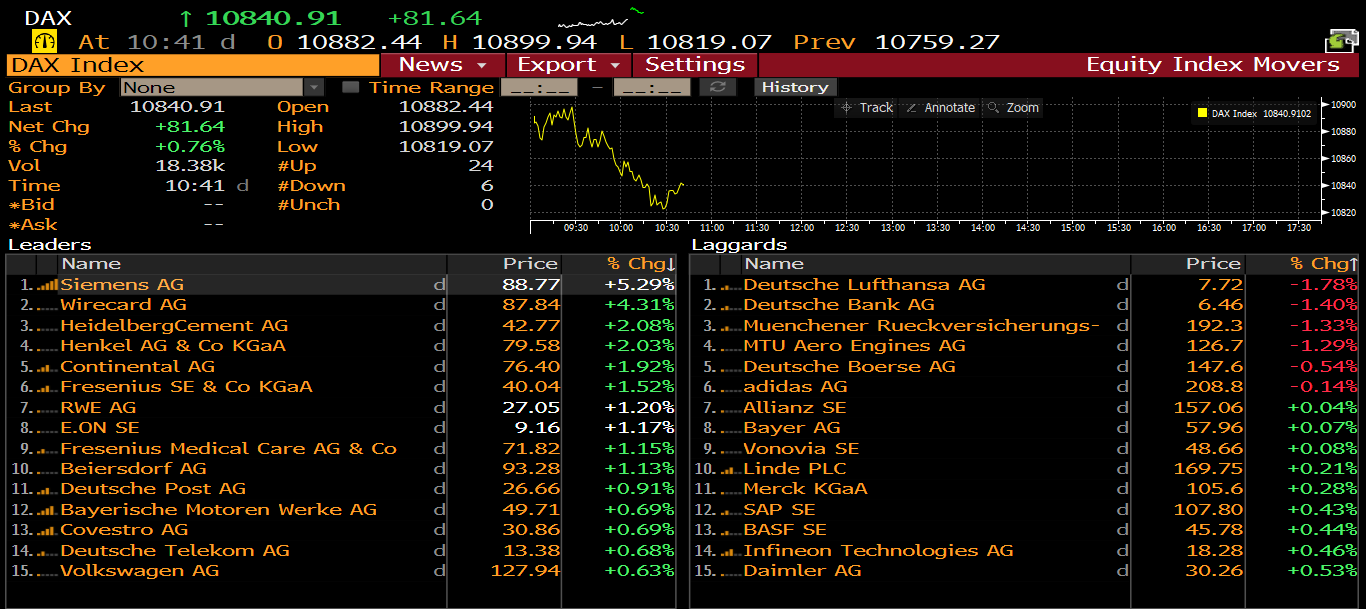This screenshot has height=609, width=1366.
Task: Select Daimler AG row
Action: tap(1025, 571)
